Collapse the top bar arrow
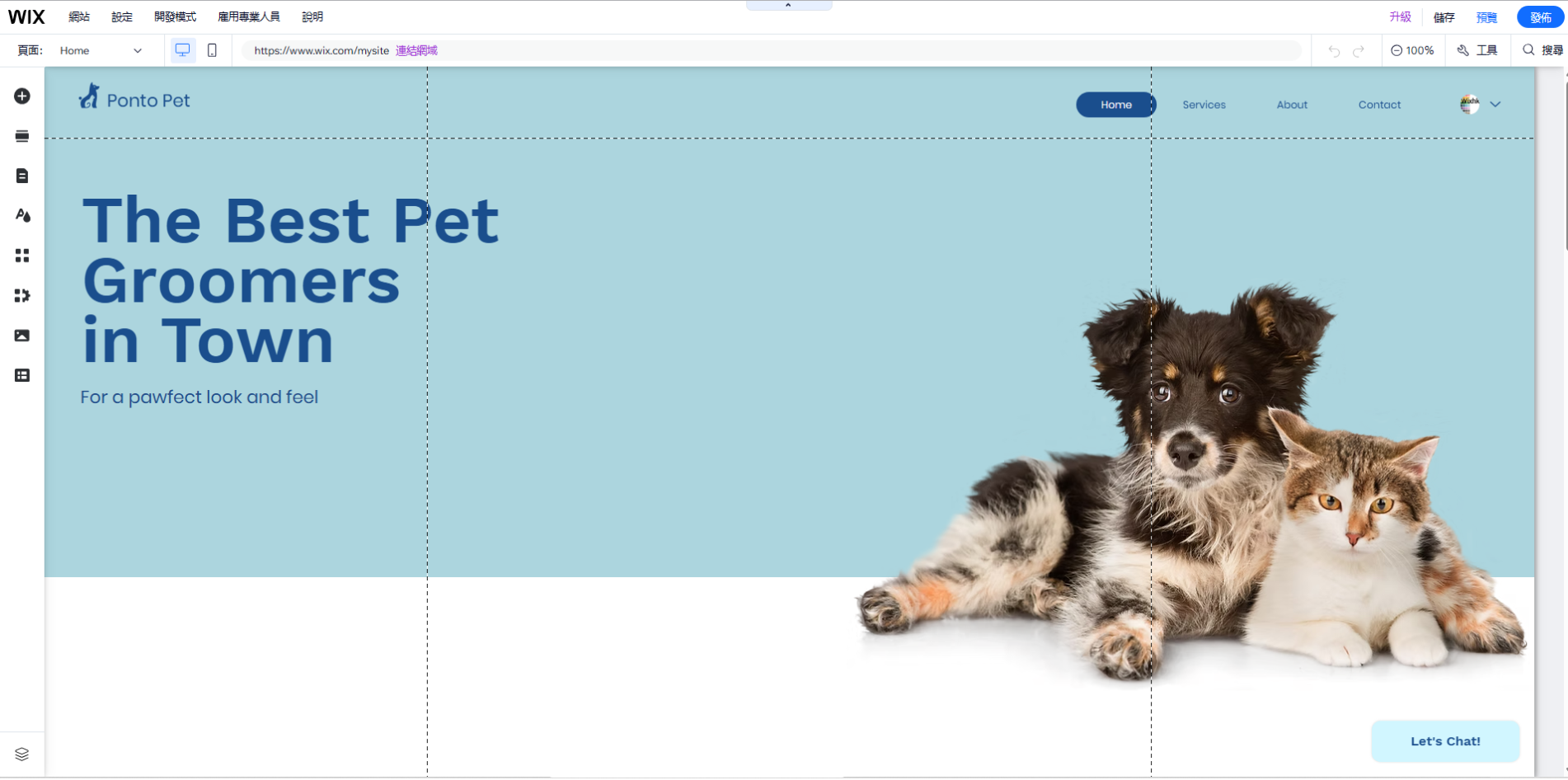This screenshot has width=1568, height=780. (788, 5)
